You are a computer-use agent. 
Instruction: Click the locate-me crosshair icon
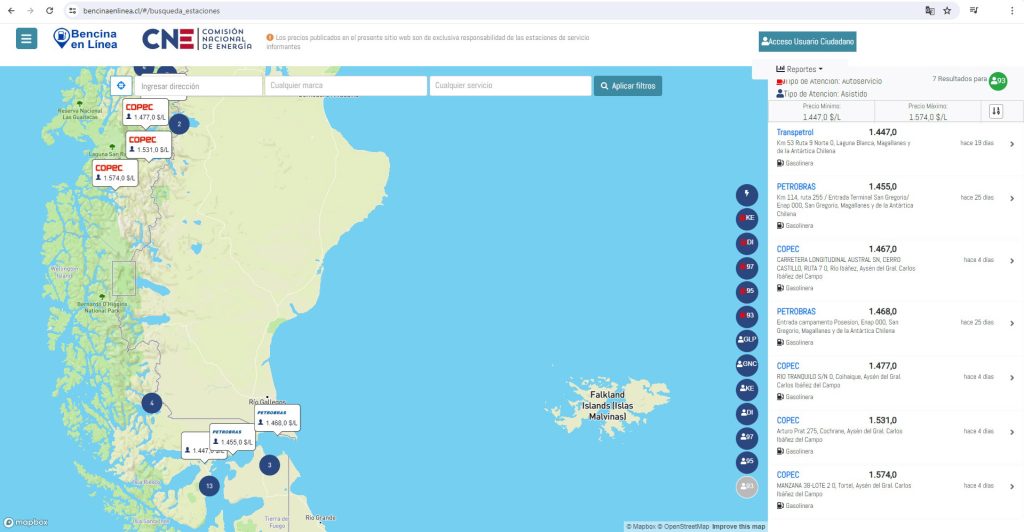tap(122, 86)
